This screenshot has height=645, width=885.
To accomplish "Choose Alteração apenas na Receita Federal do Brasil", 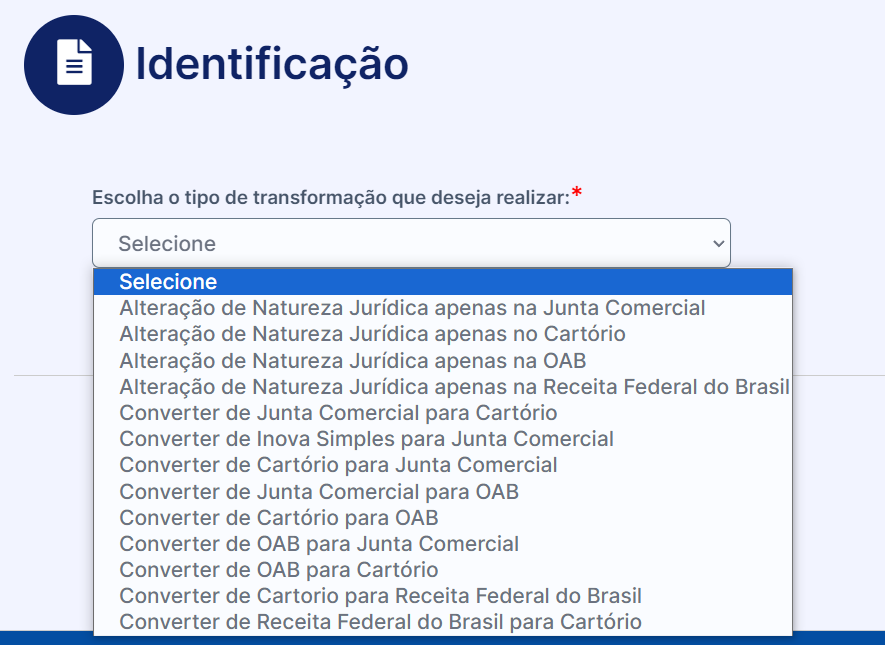I will tap(443, 387).
